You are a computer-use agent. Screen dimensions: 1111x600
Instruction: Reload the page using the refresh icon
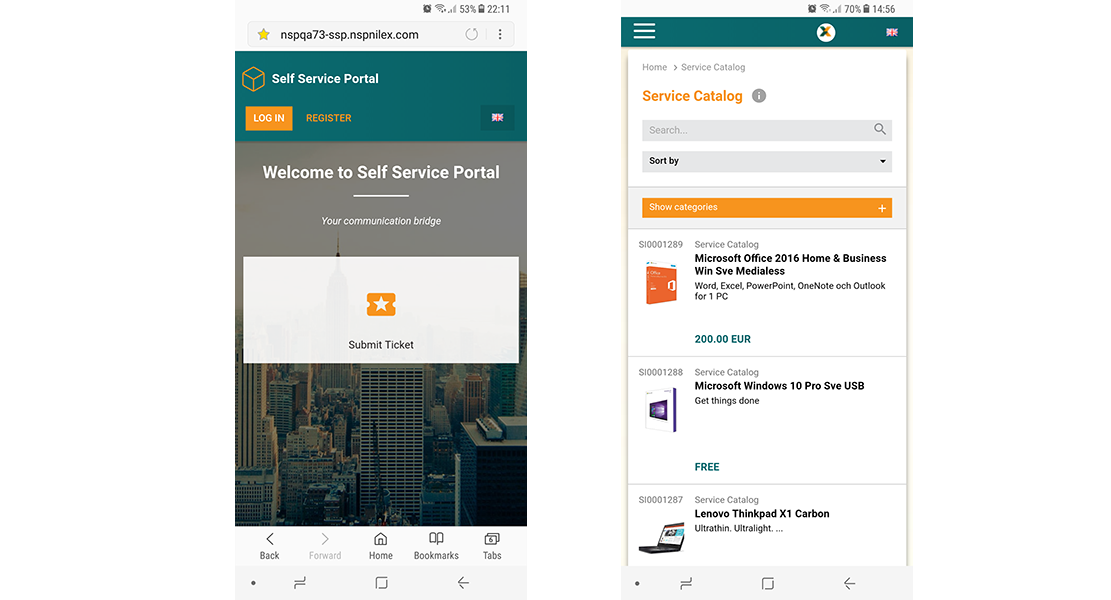pyautogui.click(x=471, y=34)
